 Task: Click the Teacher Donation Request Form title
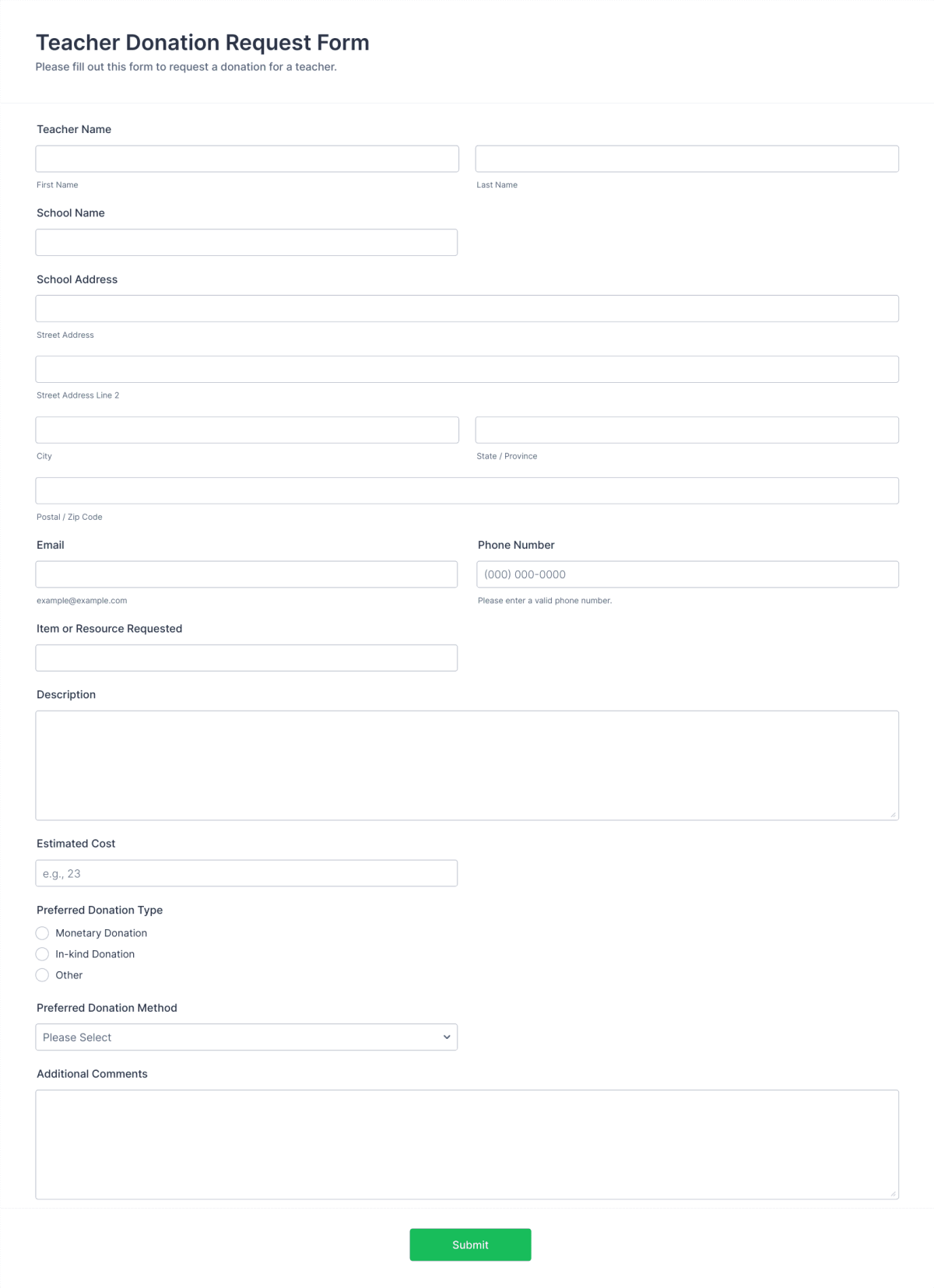pos(202,42)
